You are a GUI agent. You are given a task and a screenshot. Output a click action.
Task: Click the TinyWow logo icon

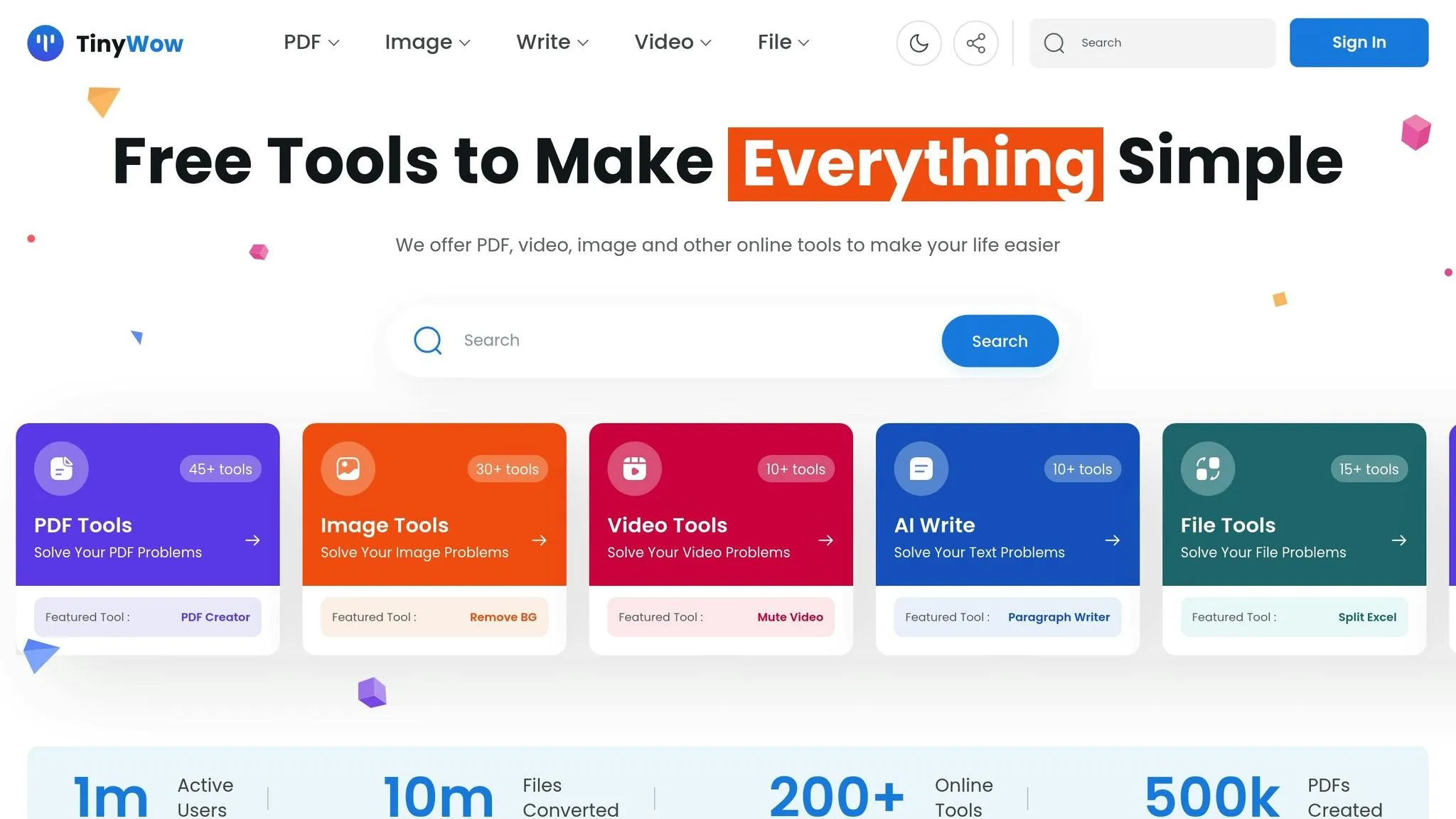(x=45, y=43)
